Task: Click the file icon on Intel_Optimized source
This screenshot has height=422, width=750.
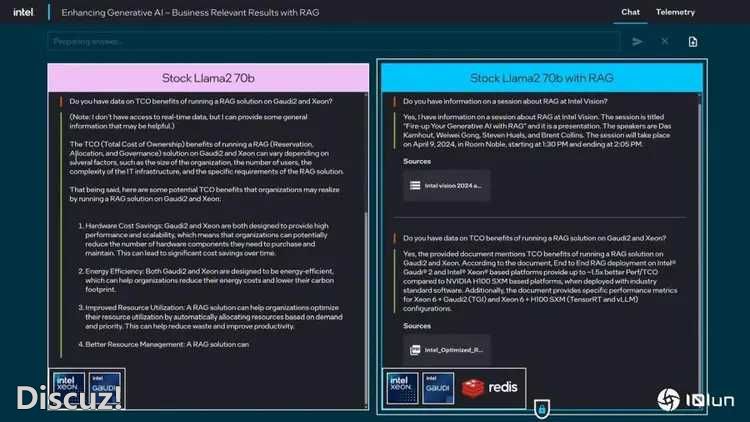Action: 415,350
